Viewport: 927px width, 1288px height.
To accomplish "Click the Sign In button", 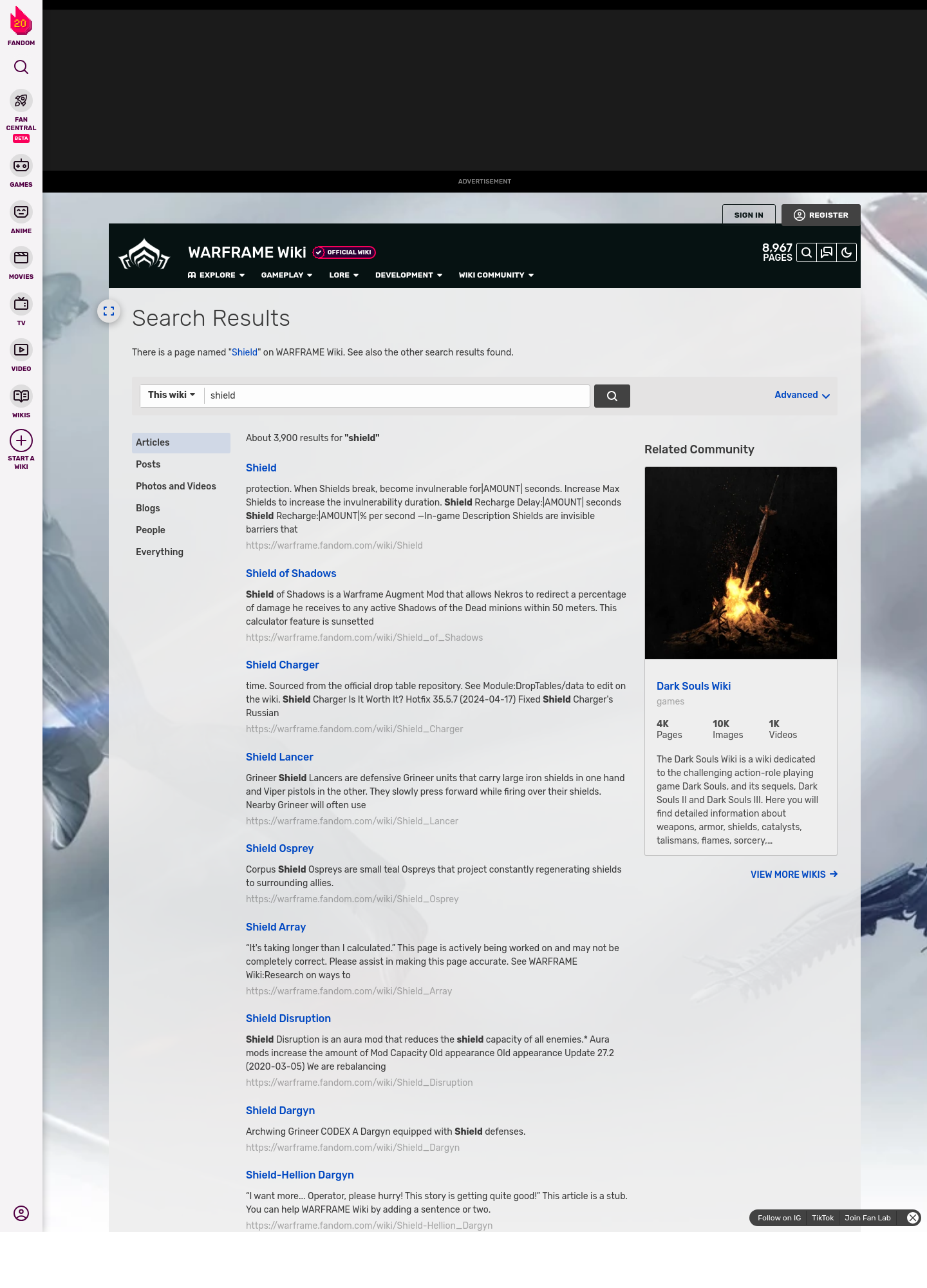I will 749,215.
